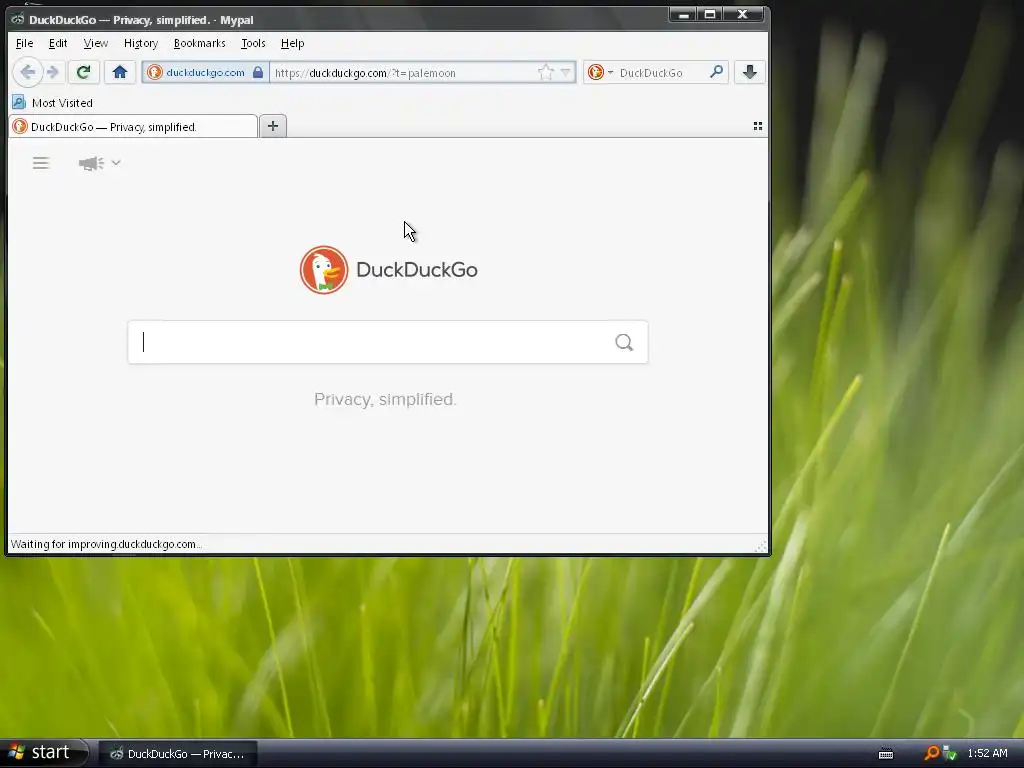Reload the page with the refresh icon
This screenshot has height=768, width=1024.
(83, 72)
